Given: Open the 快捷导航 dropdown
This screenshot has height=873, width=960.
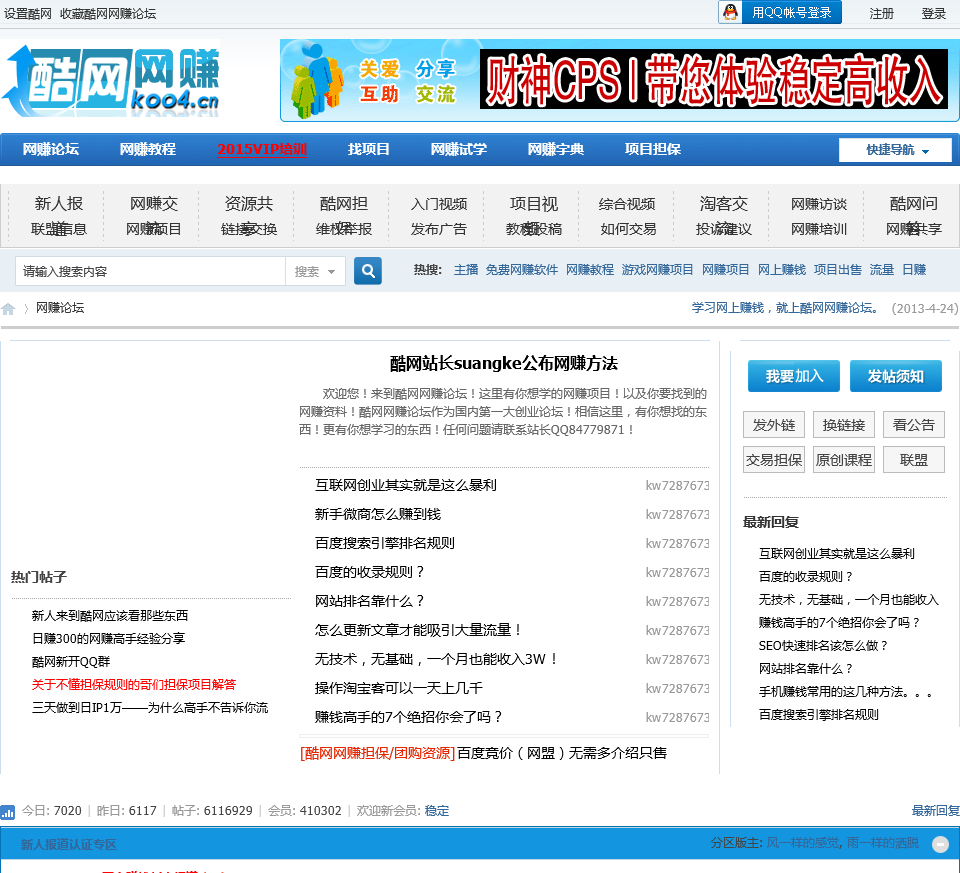Looking at the screenshot, I should pyautogui.click(x=895, y=150).
